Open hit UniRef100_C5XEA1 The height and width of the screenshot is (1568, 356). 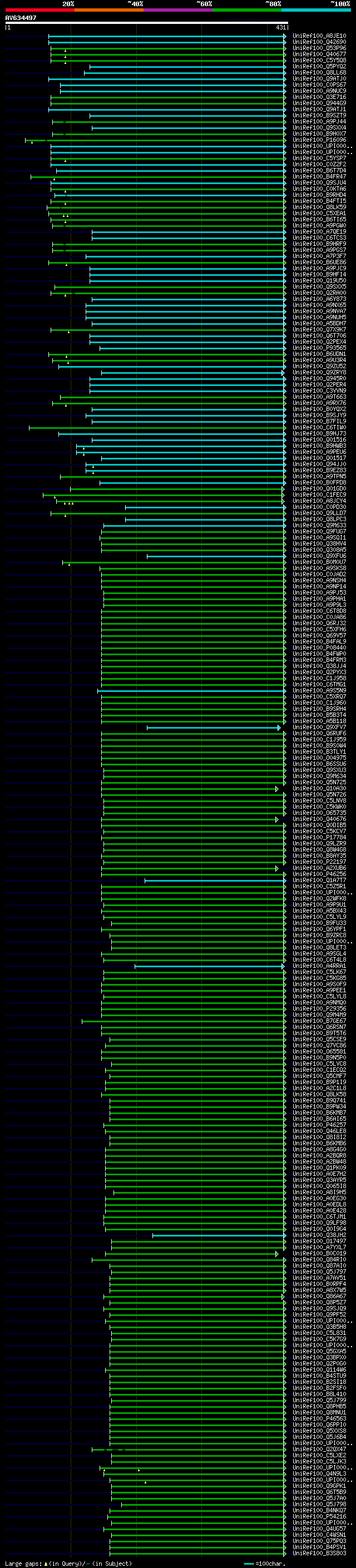point(319,213)
